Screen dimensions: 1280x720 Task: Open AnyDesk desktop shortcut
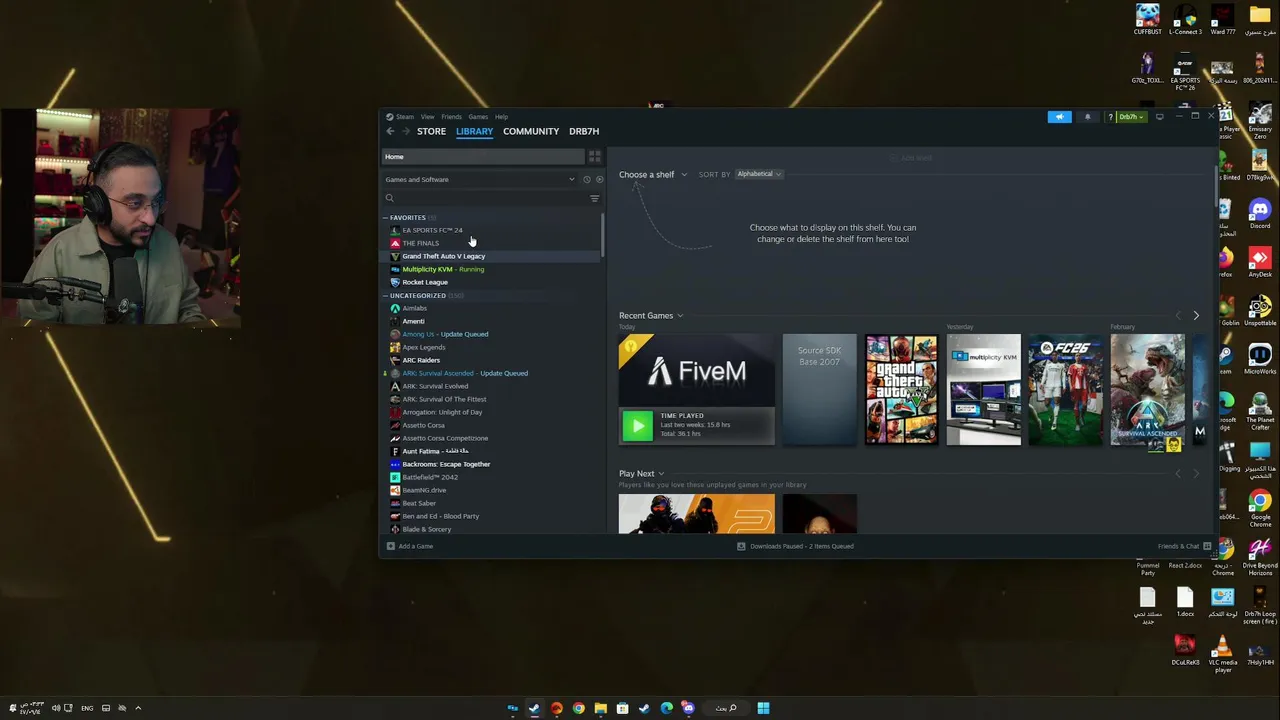pyautogui.click(x=1260, y=263)
